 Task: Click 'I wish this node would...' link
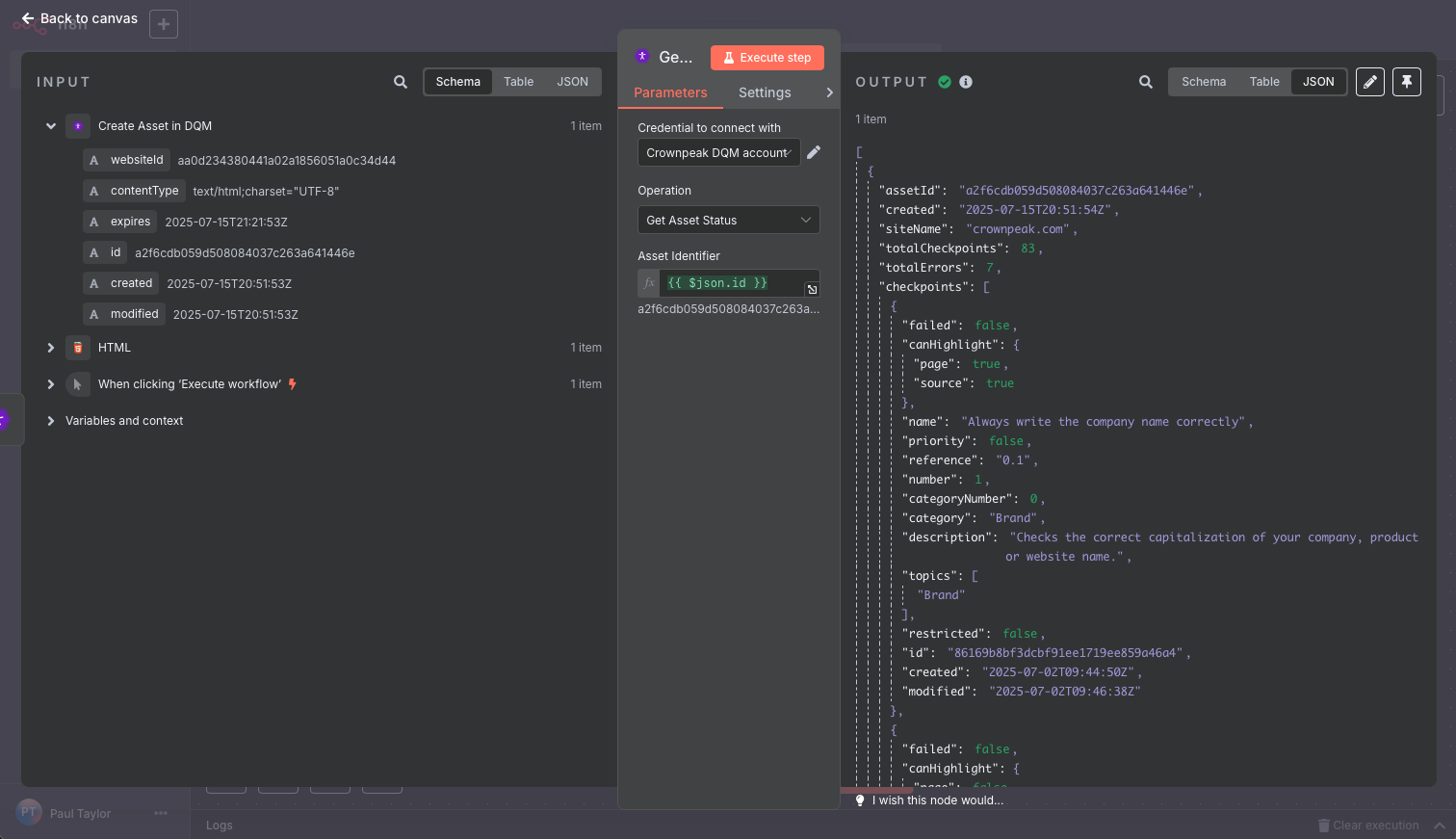pyautogui.click(x=938, y=800)
